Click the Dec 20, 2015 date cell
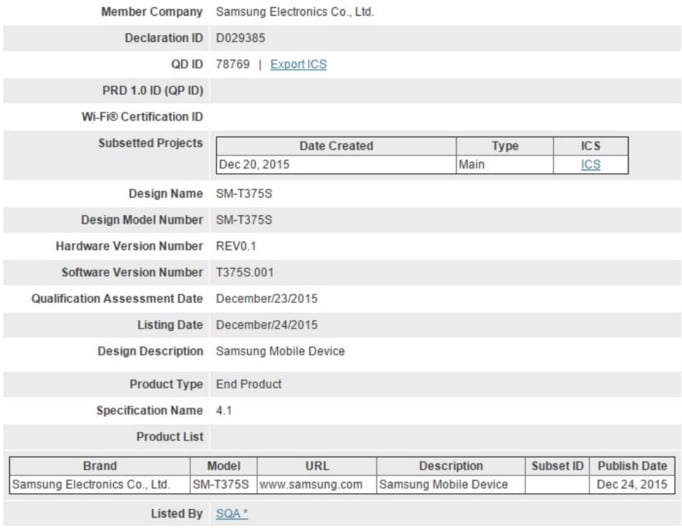 (x=336, y=165)
